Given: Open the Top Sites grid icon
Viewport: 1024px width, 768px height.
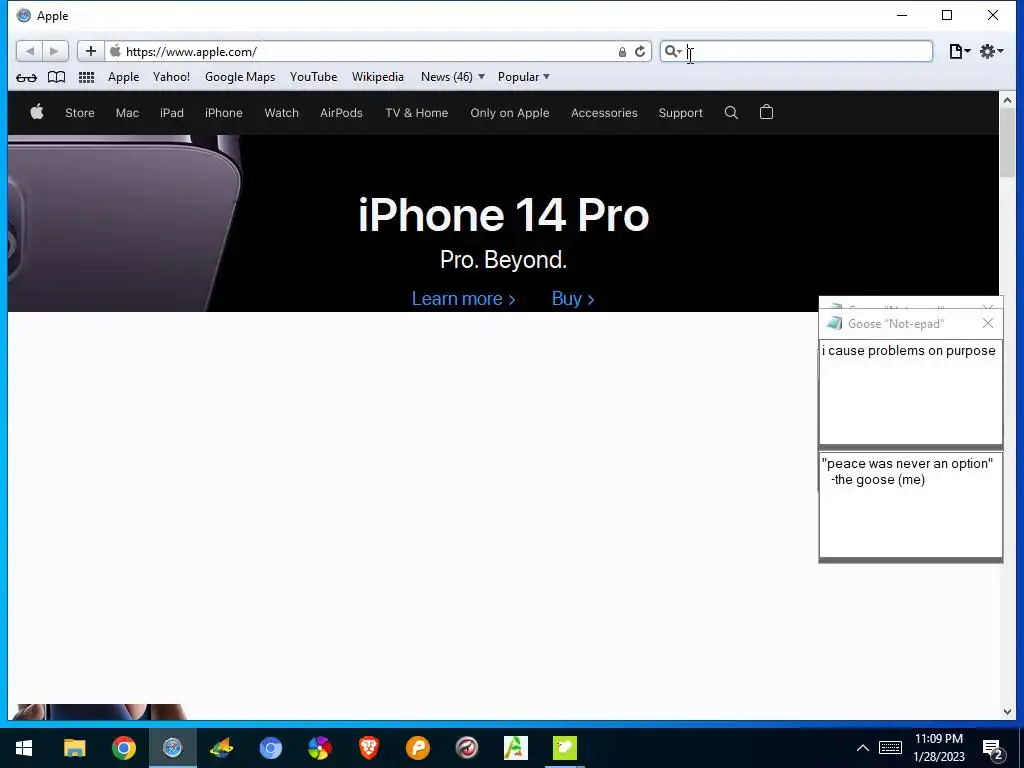Looking at the screenshot, I should pyautogui.click(x=86, y=77).
